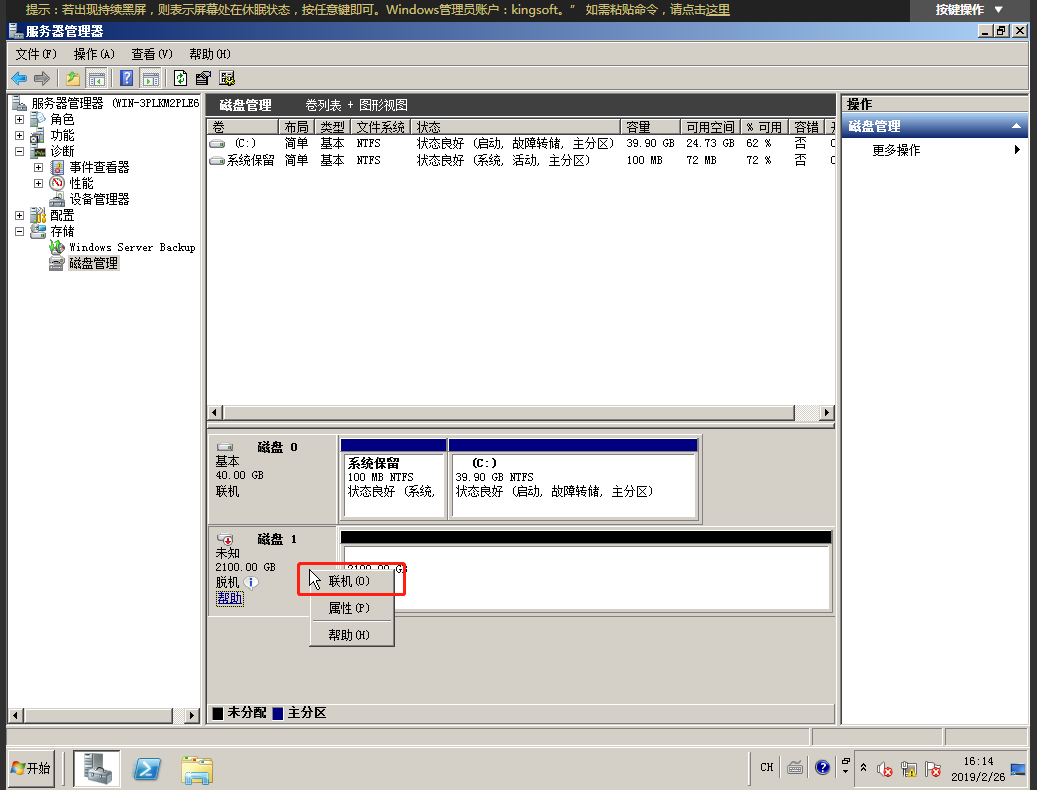Open PowerShell from the taskbar
Viewport: 1037px width, 790px height.
[x=149, y=768]
